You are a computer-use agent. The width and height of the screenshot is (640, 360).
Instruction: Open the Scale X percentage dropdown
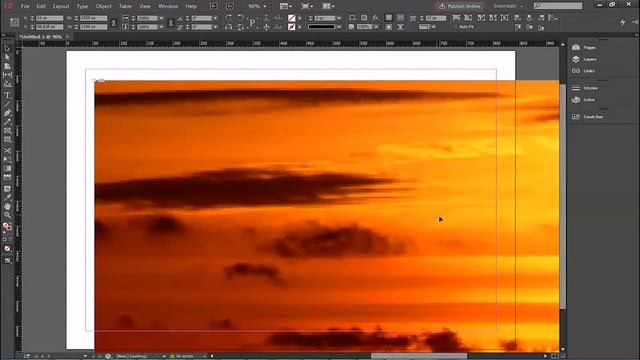point(161,18)
